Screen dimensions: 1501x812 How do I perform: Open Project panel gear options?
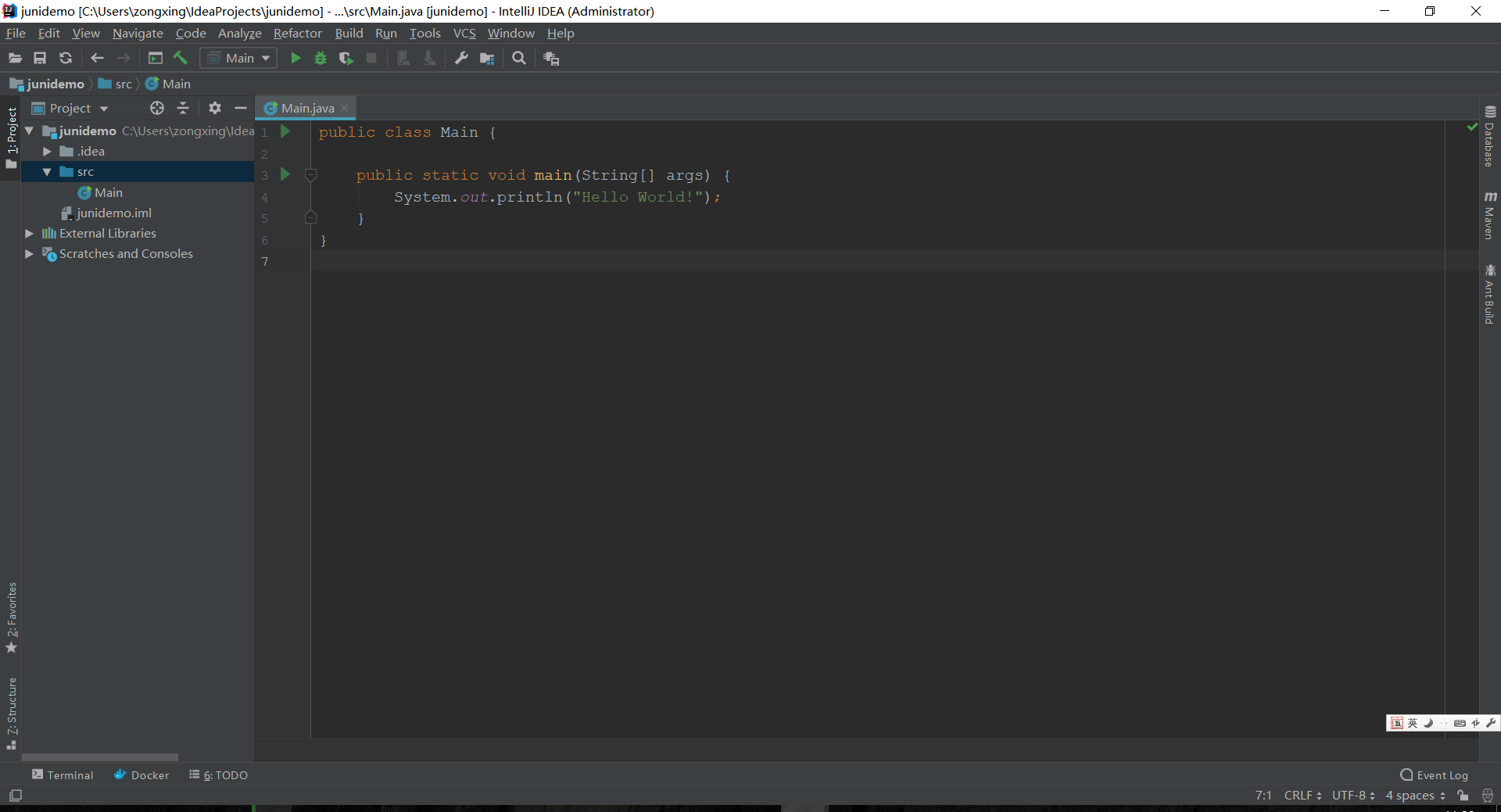(215, 108)
